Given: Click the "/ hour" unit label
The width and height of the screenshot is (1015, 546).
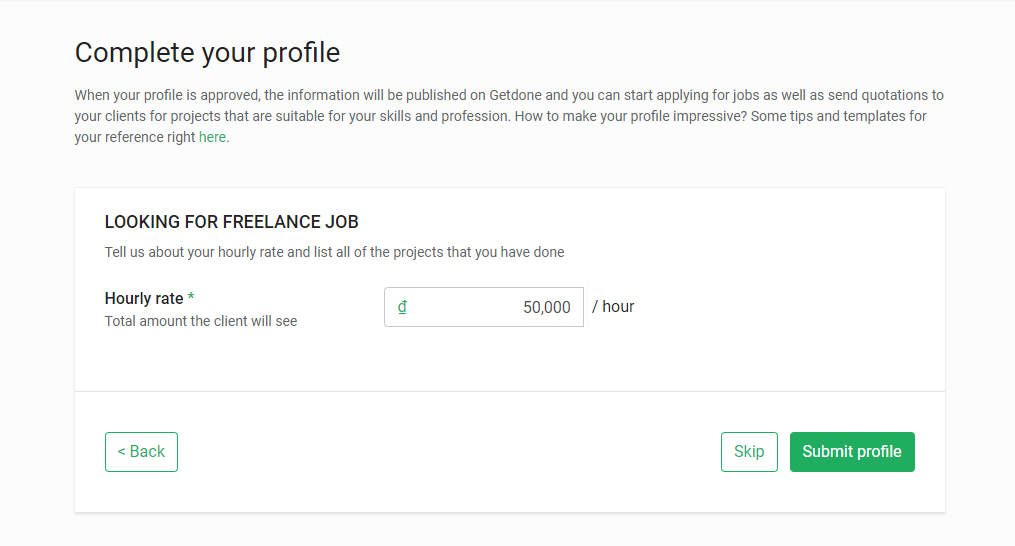Looking at the screenshot, I should point(613,307).
